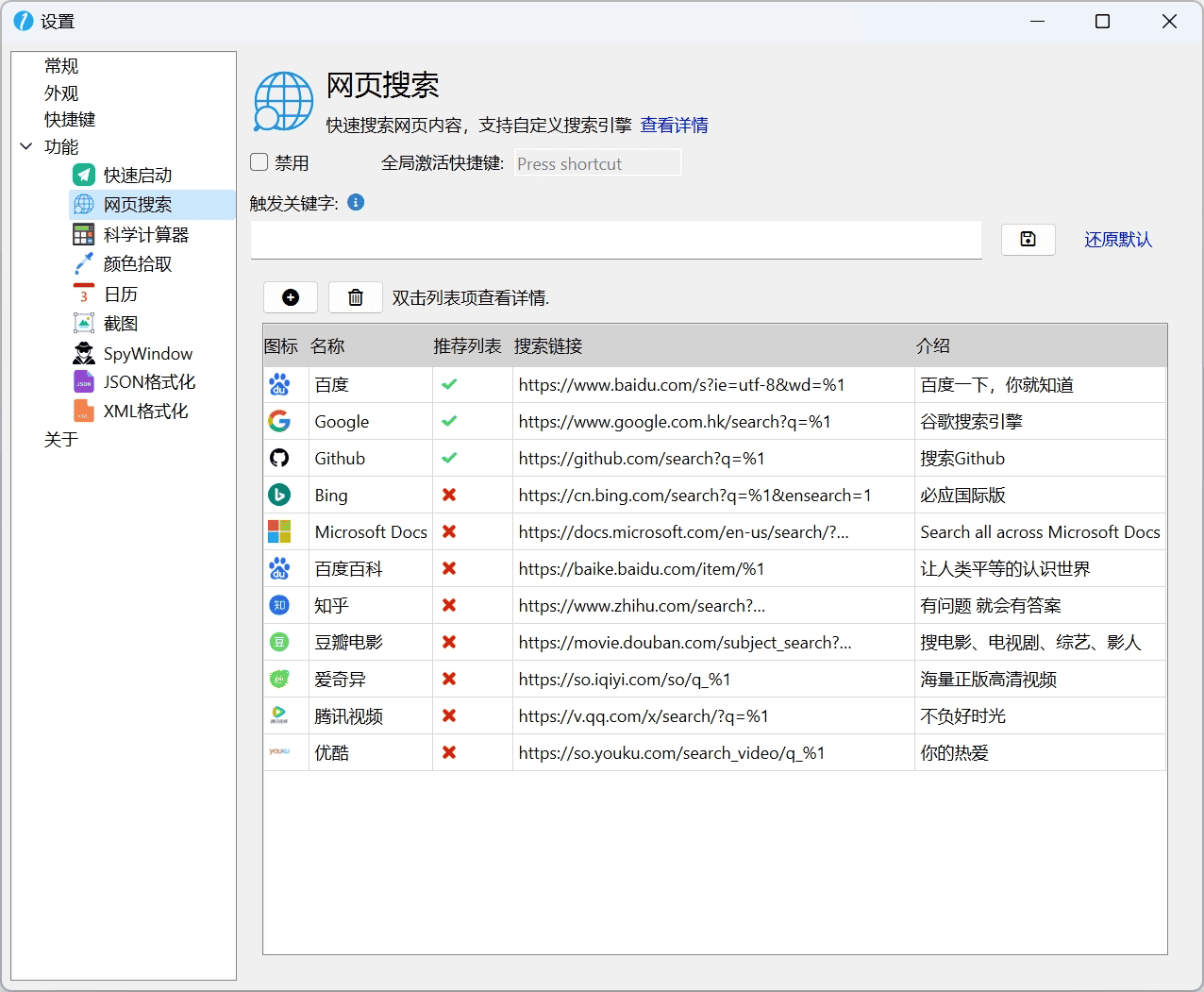
Task: Open the 颜色拾取 color picker feature
Action: (x=138, y=264)
